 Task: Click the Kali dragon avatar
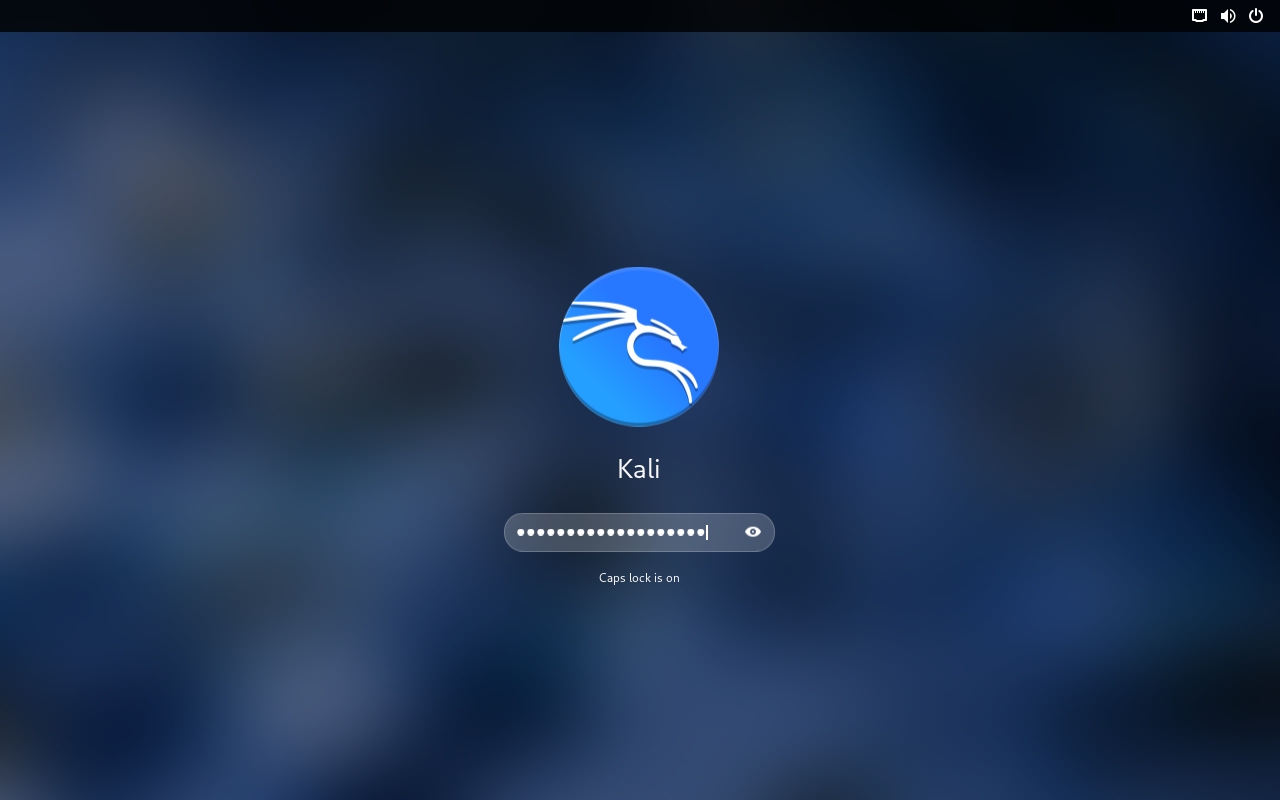pos(639,346)
